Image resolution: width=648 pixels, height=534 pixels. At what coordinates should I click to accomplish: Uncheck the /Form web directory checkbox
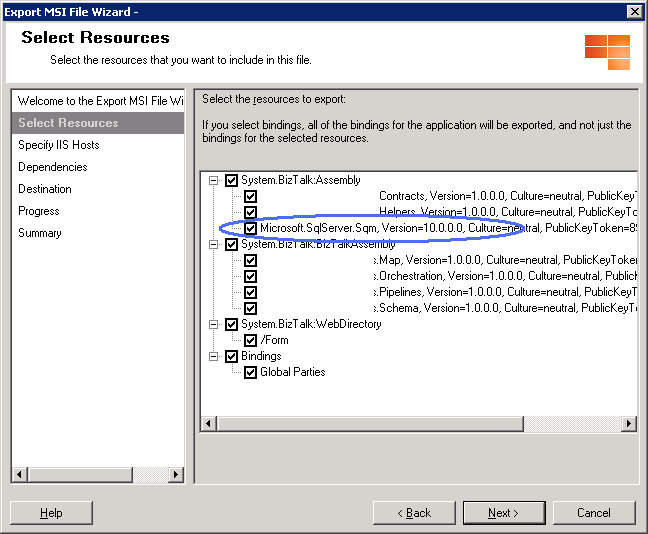[251, 340]
